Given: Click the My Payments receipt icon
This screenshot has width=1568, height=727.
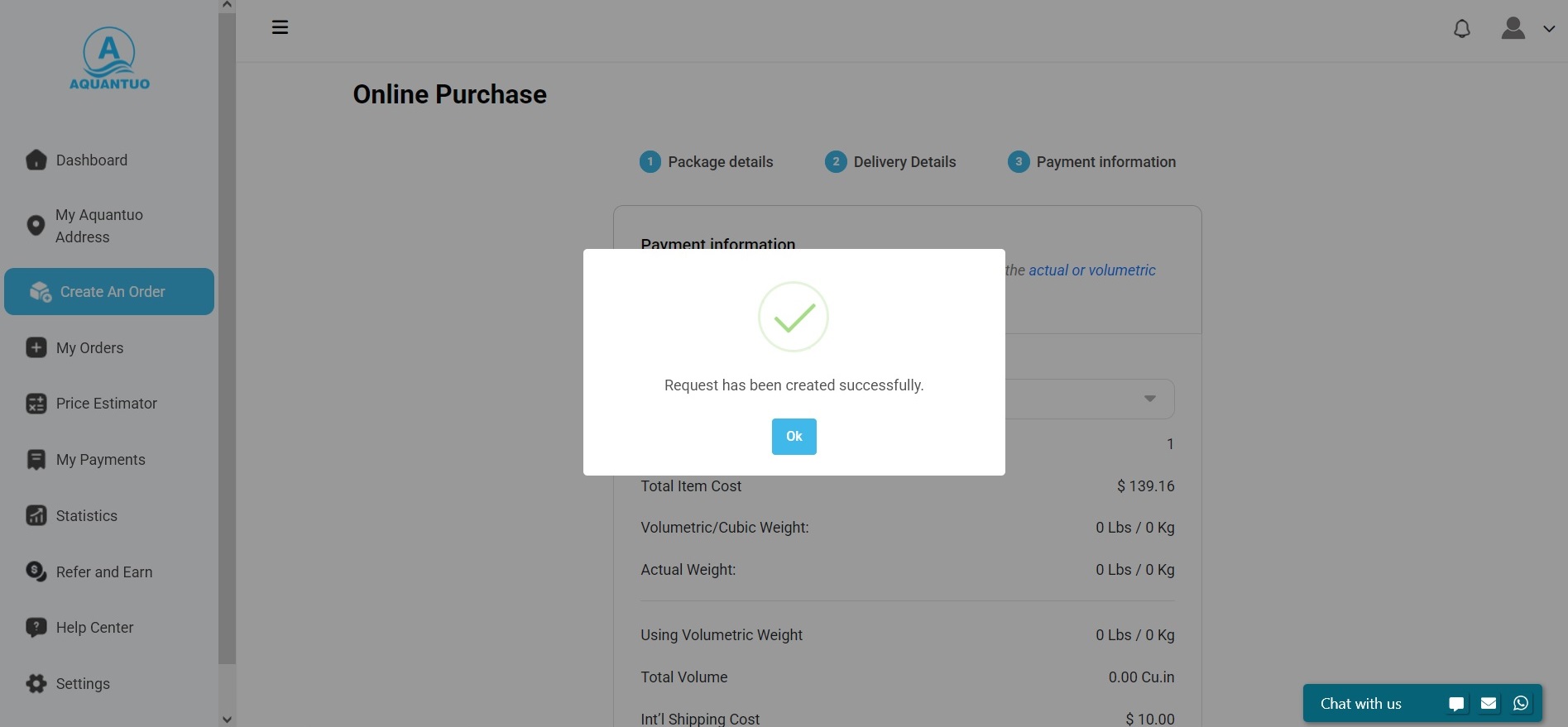Looking at the screenshot, I should (x=36, y=460).
